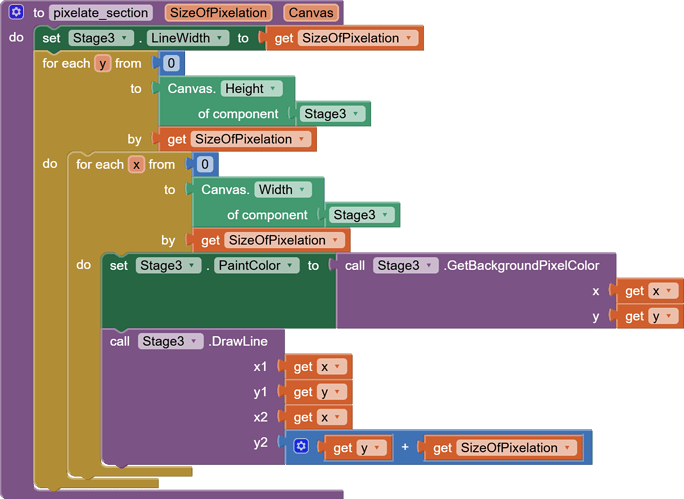Expand the Canvas Width property dropdown
The height and width of the screenshot is (499, 684).
282,189
